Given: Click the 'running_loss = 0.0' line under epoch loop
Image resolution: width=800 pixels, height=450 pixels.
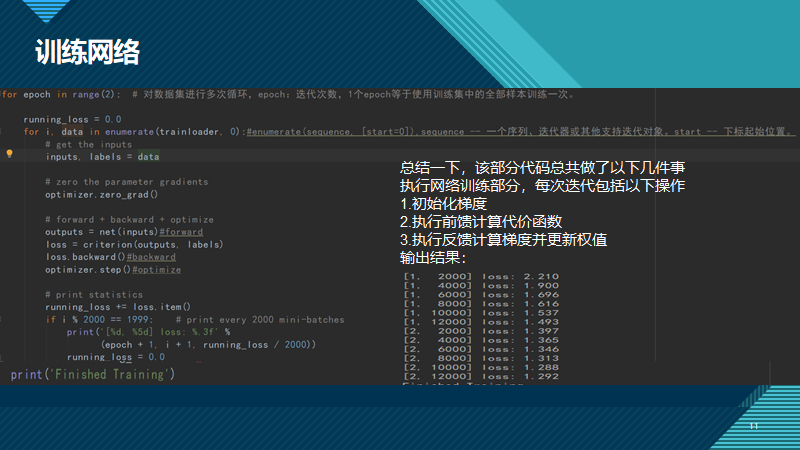Looking at the screenshot, I should point(72,119).
